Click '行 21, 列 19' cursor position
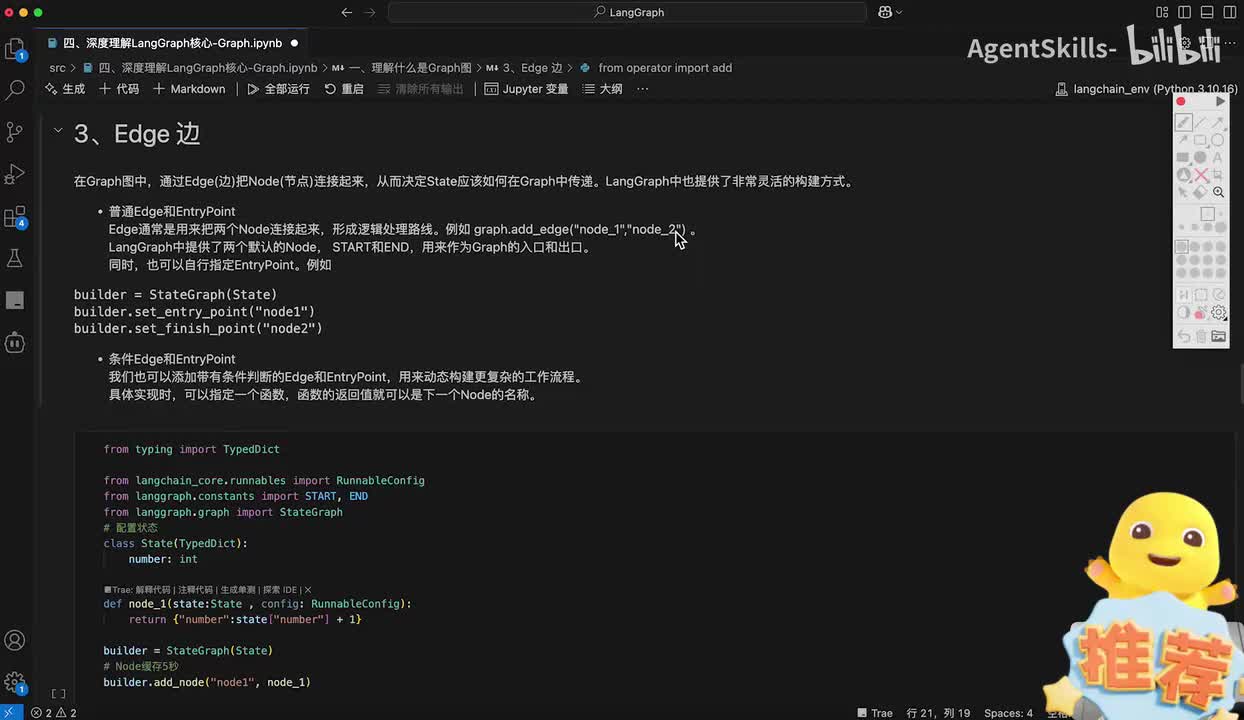 [938, 713]
